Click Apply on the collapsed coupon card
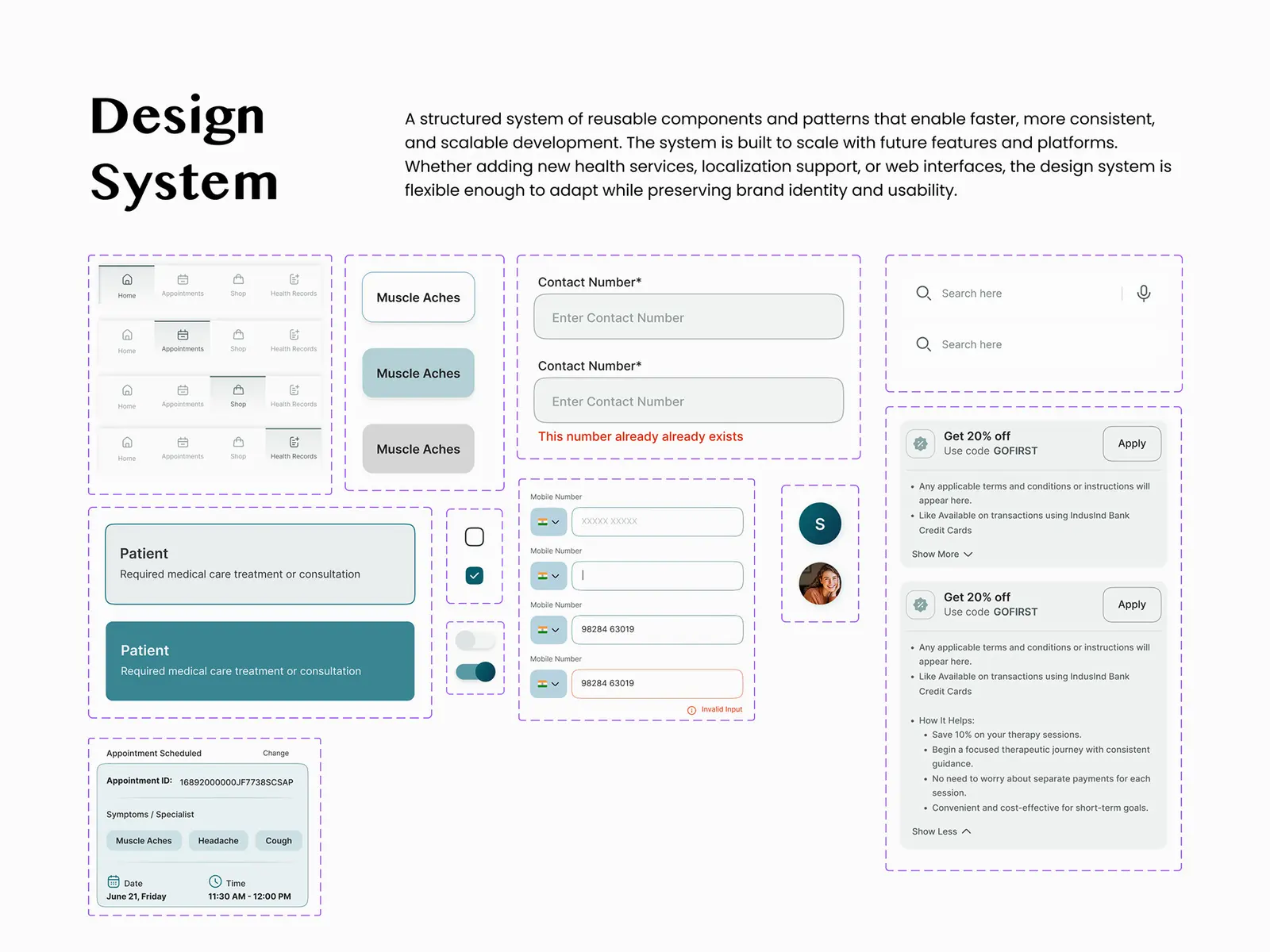Image resolution: width=1270 pixels, height=952 pixels. click(1132, 443)
